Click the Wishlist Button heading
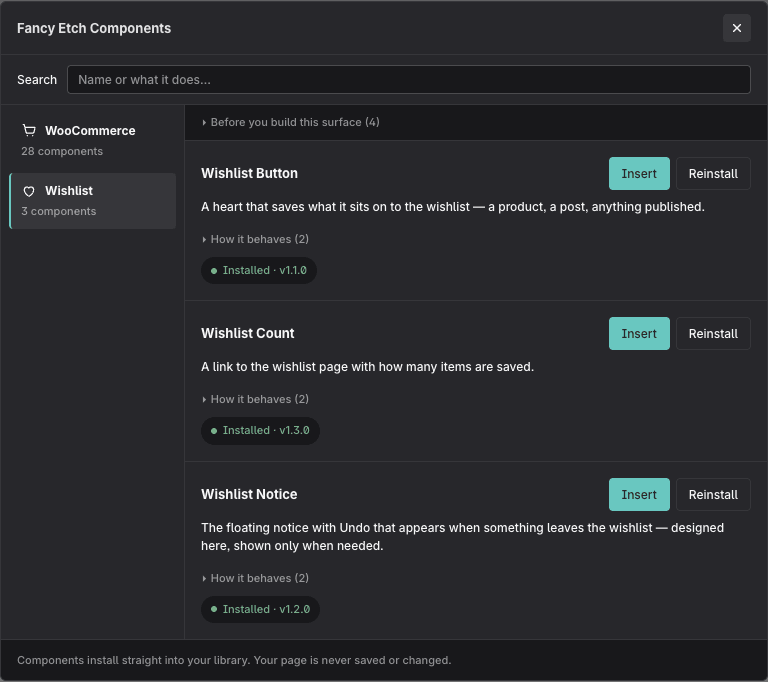The image size is (768, 682). click(x=249, y=173)
